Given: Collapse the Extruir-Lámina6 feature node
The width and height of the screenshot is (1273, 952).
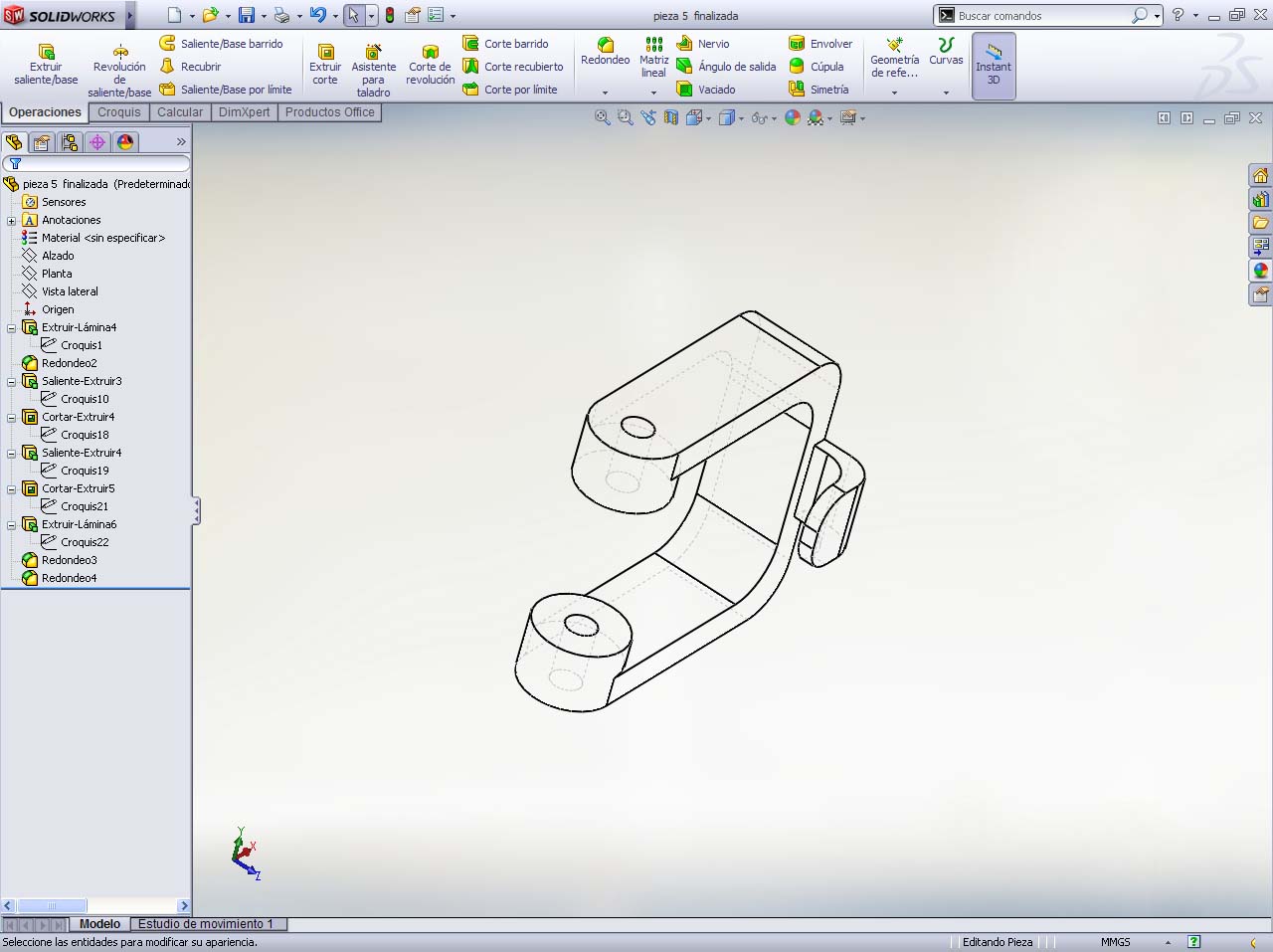Looking at the screenshot, I should 11,524.
